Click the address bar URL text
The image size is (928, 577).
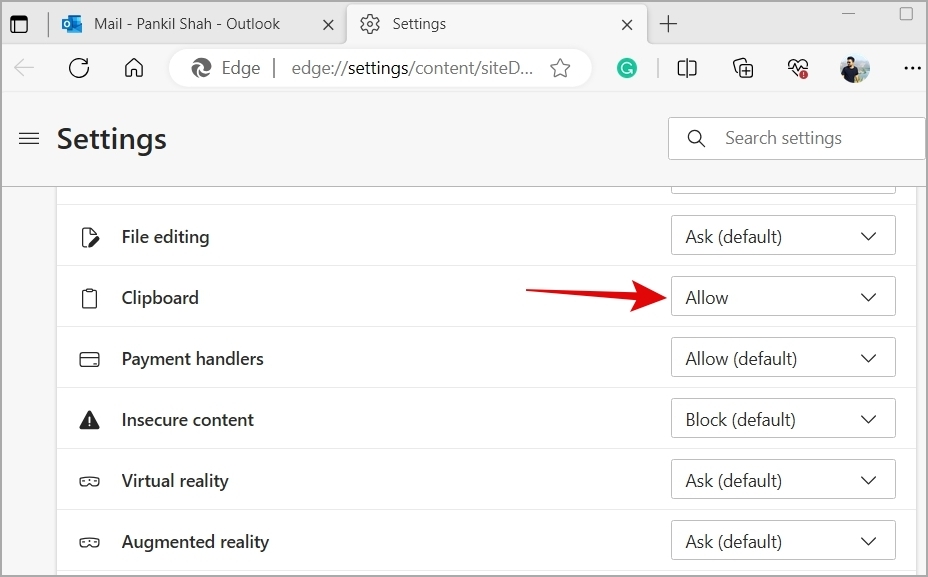(412, 68)
